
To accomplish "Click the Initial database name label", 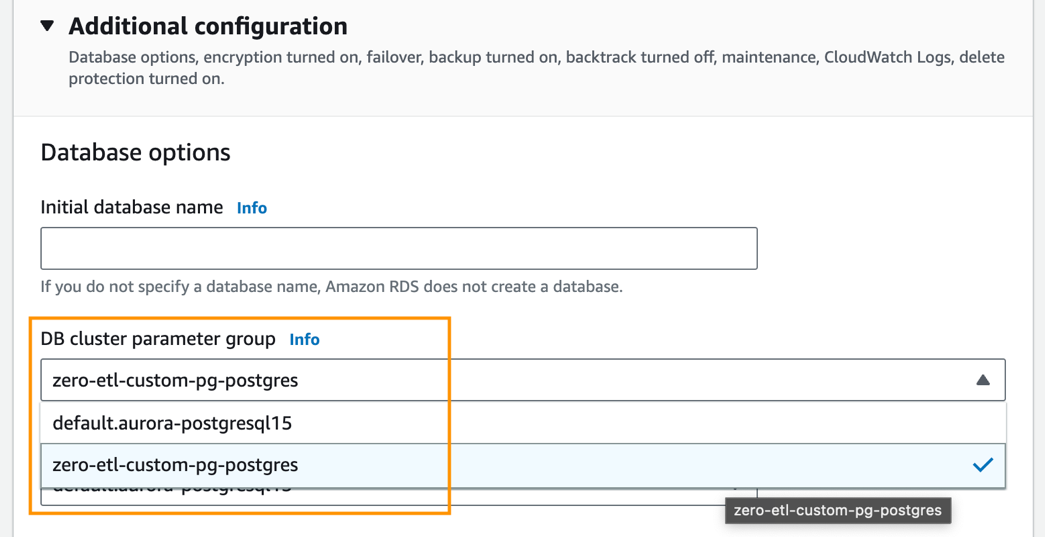I will [131, 208].
